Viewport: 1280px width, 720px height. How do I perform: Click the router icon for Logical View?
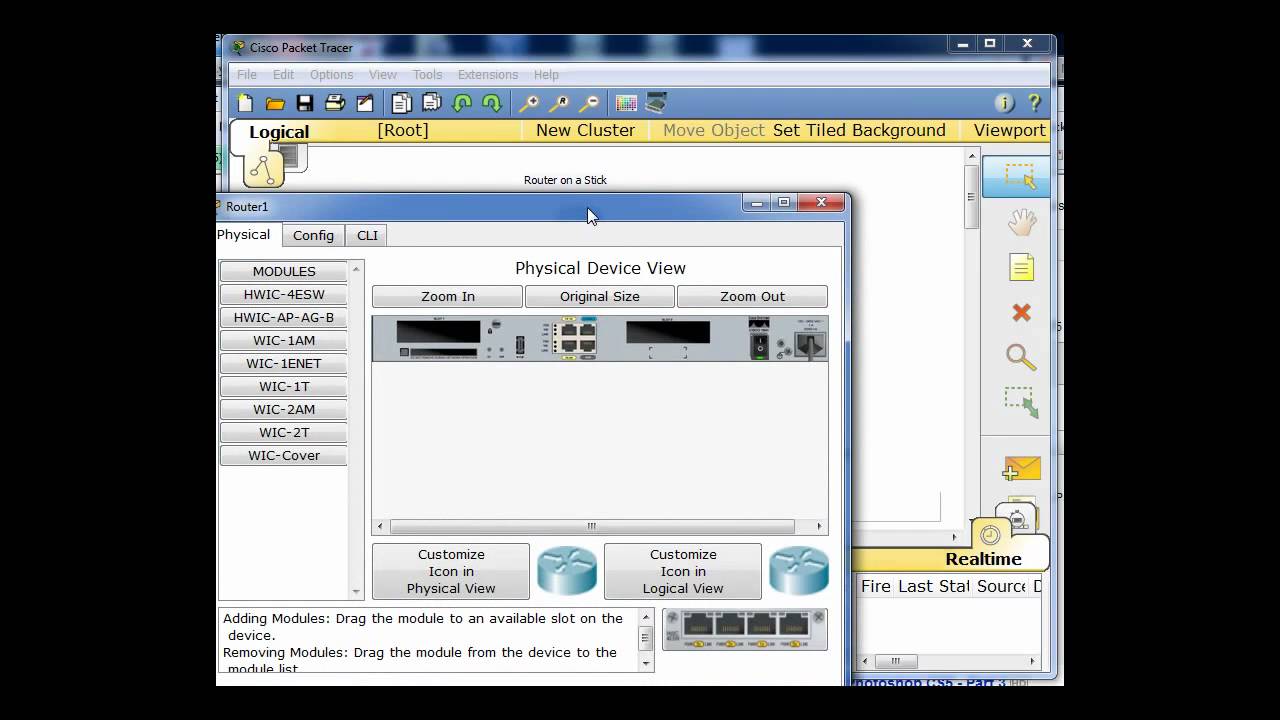(798, 571)
